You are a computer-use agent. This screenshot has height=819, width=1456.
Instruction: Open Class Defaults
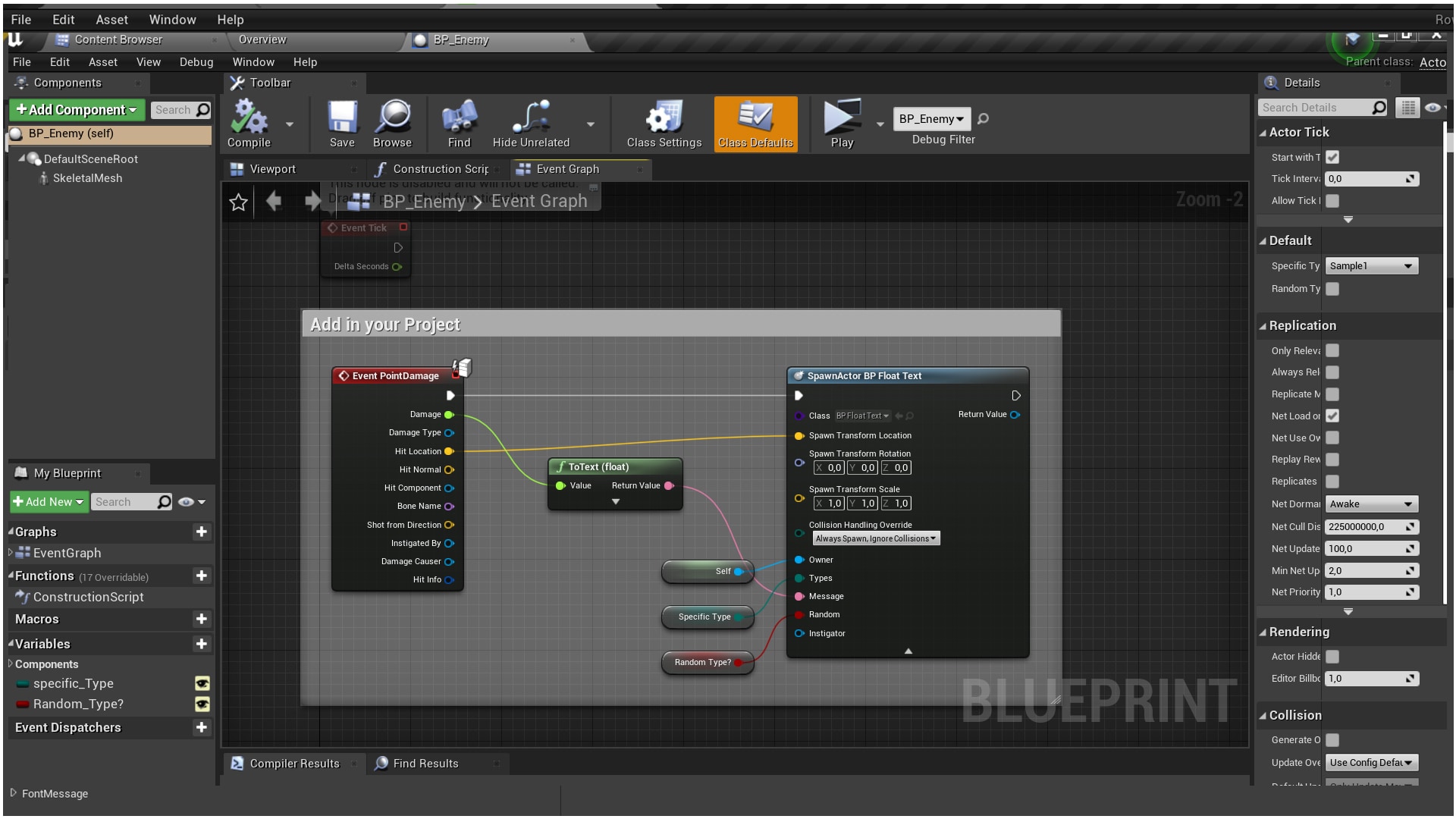pyautogui.click(x=755, y=124)
